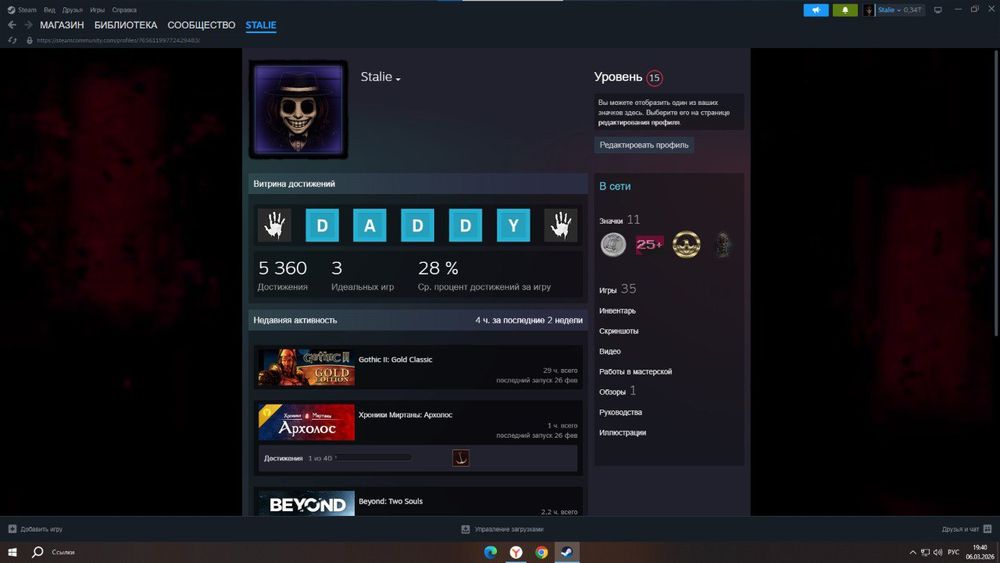Viewport: 1000px width, 563px height.
Task: Click the Steam logo in menu bar
Action: click(x=11, y=10)
